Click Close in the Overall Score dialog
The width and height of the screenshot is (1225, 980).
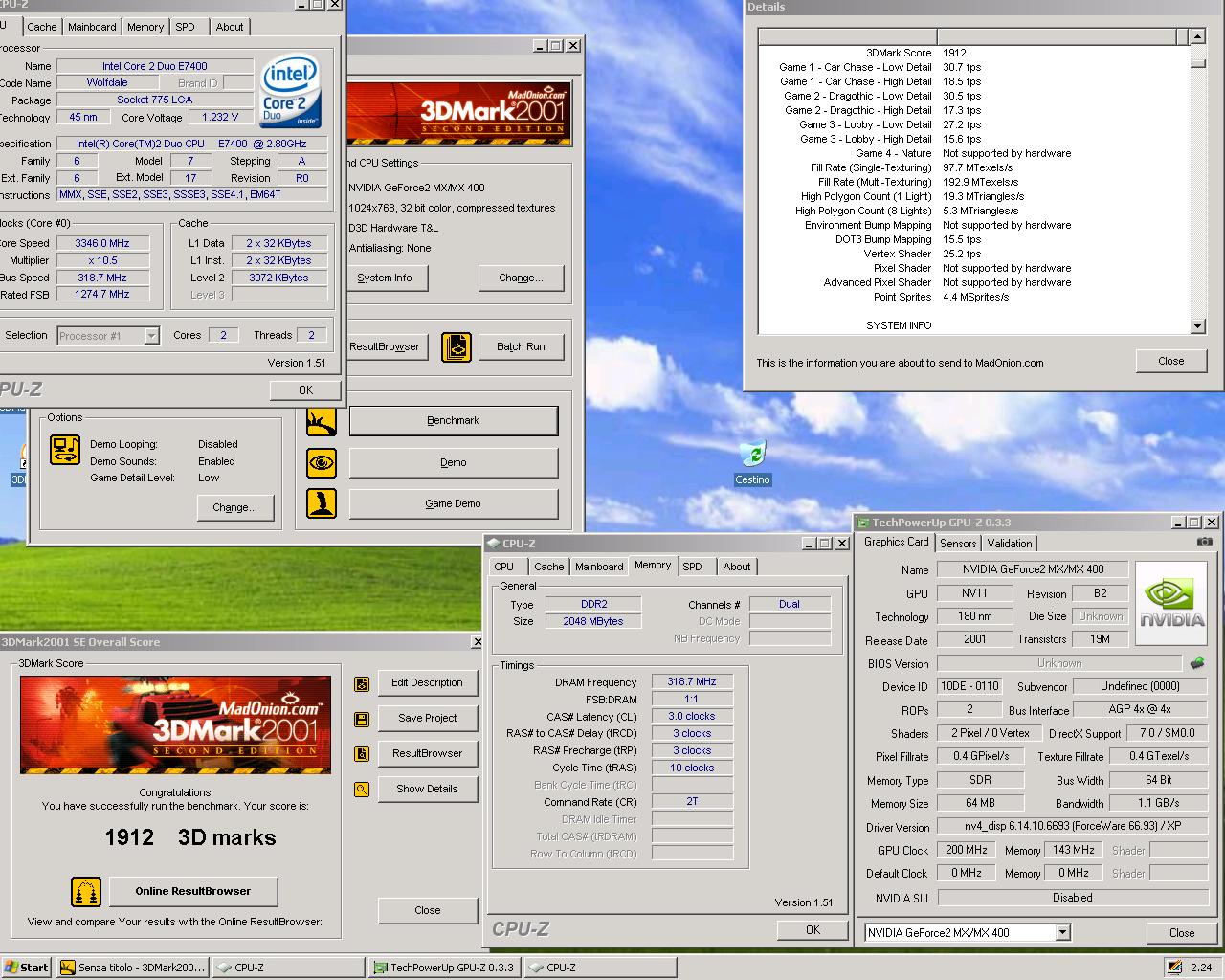(428, 911)
